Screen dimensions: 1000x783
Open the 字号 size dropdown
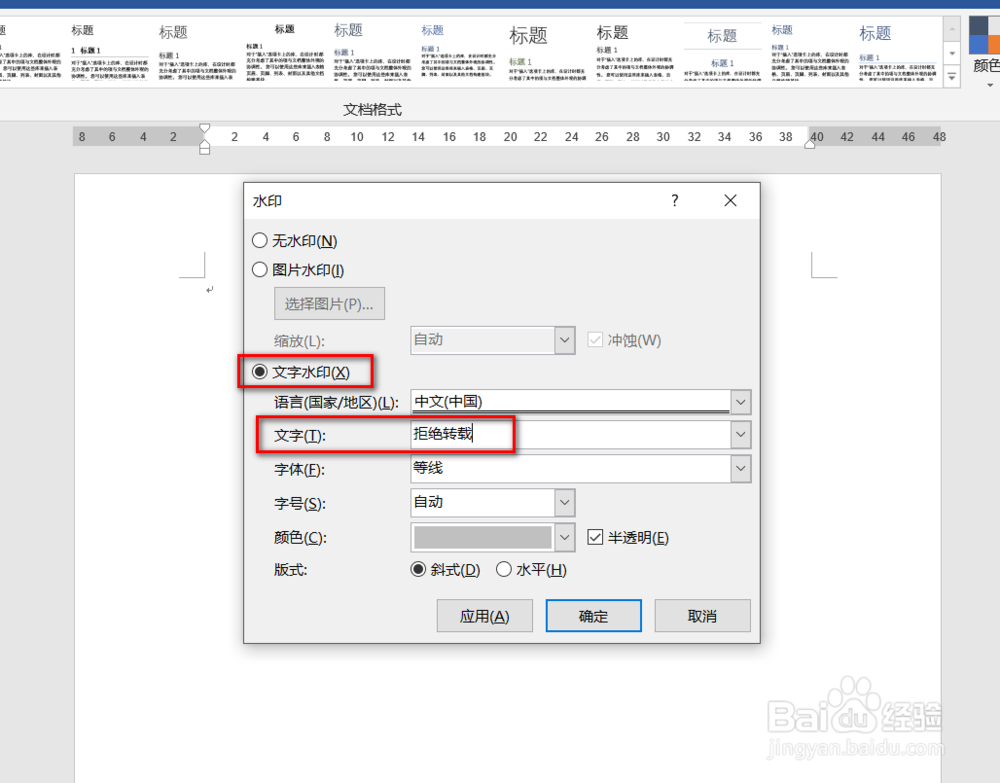pyautogui.click(x=565, y=503)
